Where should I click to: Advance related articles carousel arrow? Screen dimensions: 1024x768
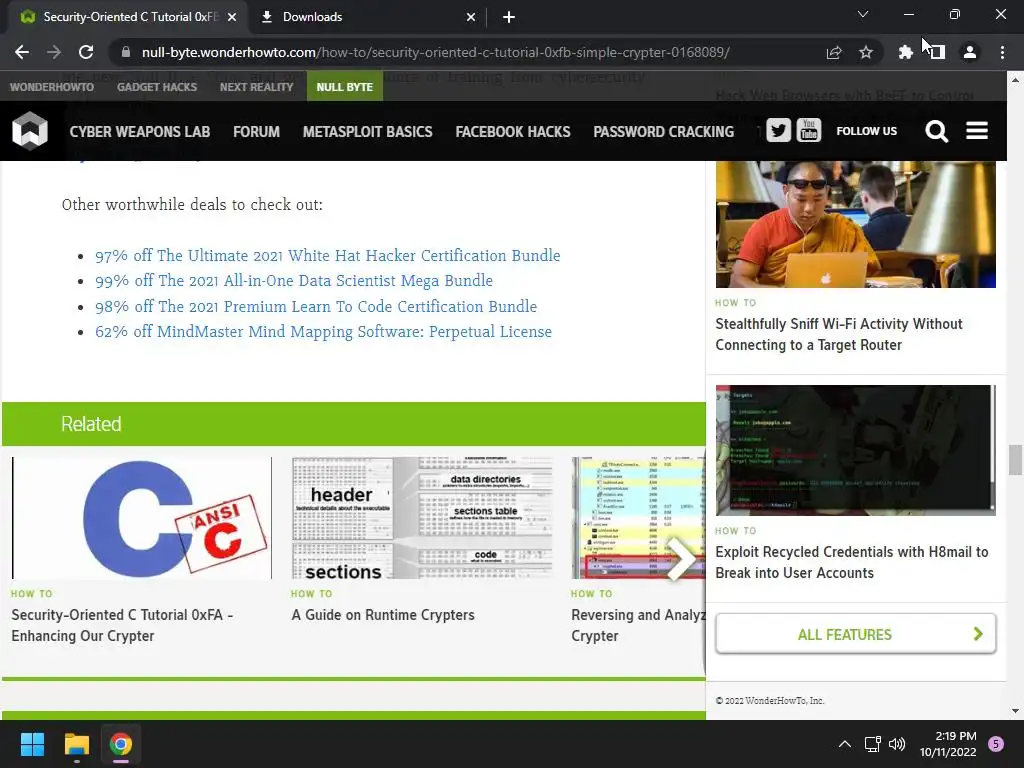coord(681,560)
